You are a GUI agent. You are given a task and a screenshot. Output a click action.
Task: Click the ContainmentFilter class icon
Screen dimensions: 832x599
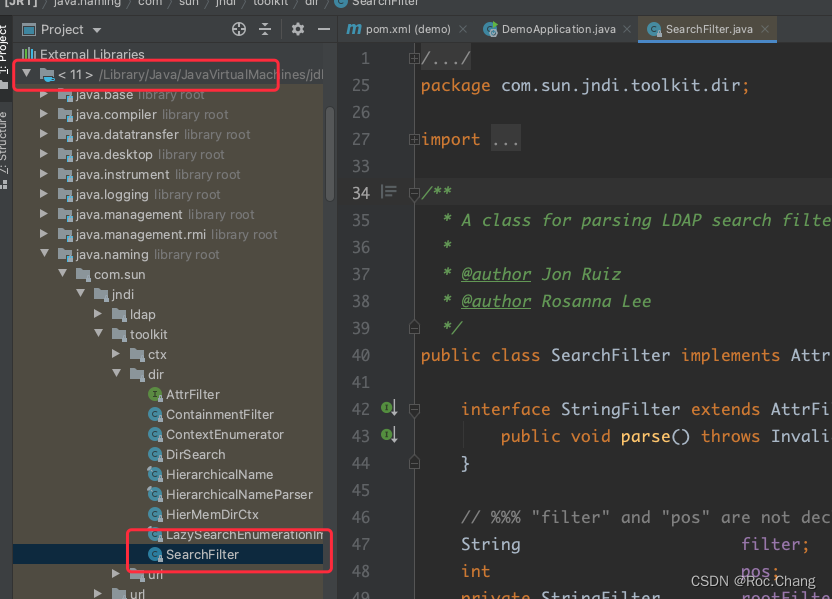[x=155, y=414]
